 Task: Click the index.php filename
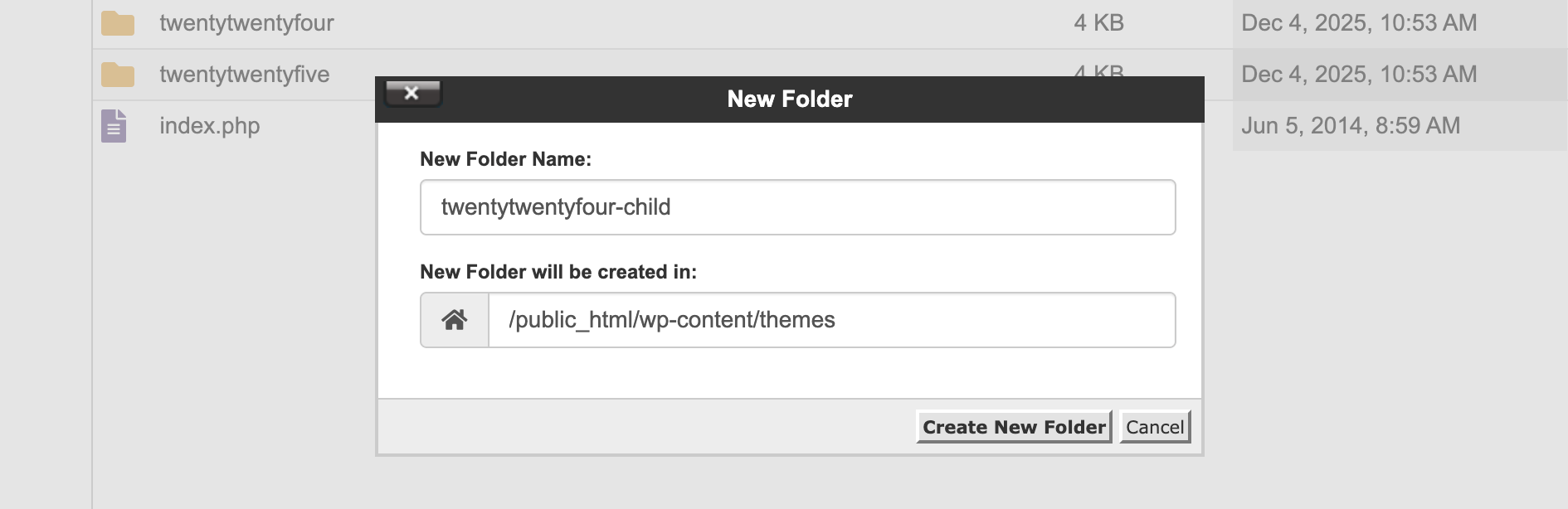click(x=209, y=125)
